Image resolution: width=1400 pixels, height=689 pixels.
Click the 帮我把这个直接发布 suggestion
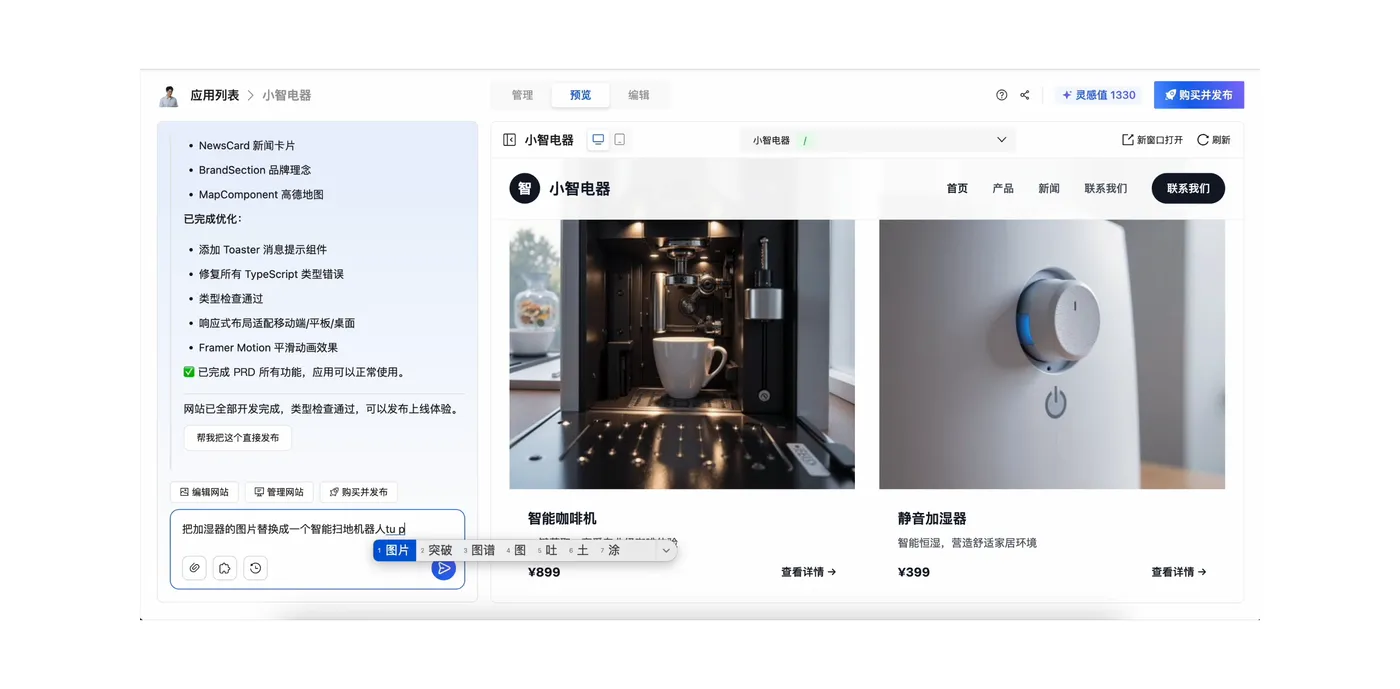pyautogui.click(x=238, y=437)
